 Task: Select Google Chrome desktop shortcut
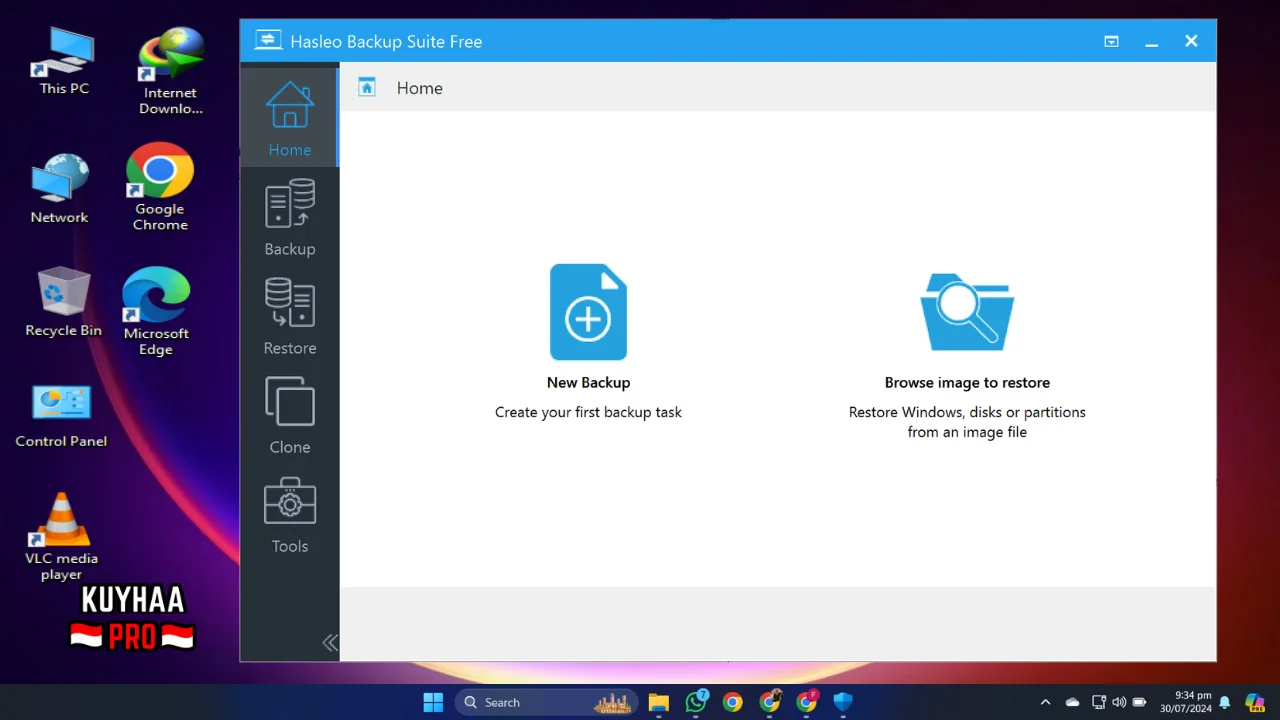[x=160, y=187]
